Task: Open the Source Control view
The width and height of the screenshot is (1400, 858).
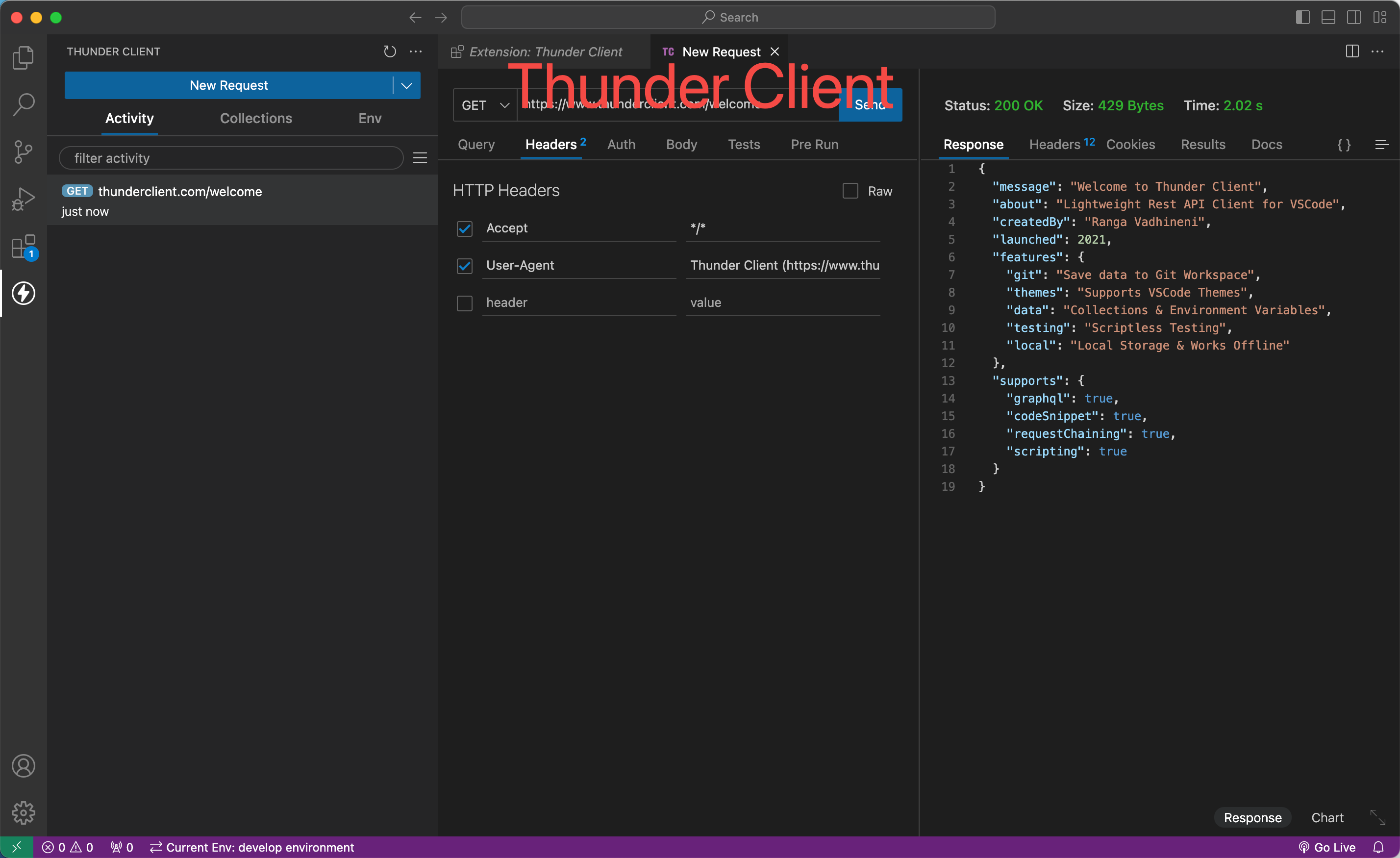Action: click(24, 151)
